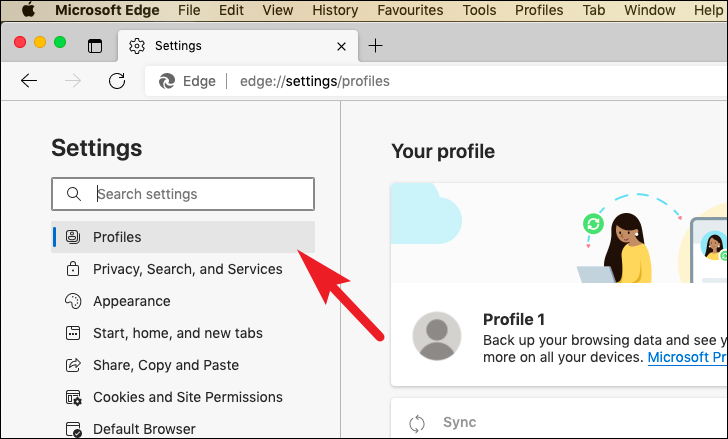
Task: Click the Profile 1 avatar picture
Action: 437,336
